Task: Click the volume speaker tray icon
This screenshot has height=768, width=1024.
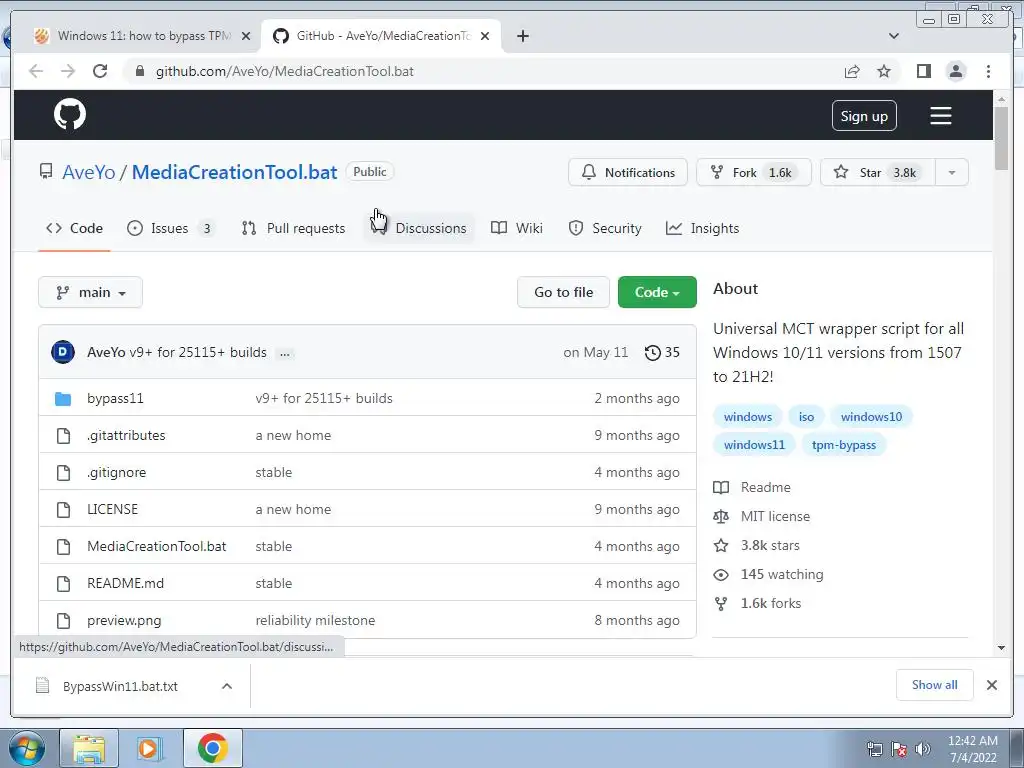Action: 923,749
